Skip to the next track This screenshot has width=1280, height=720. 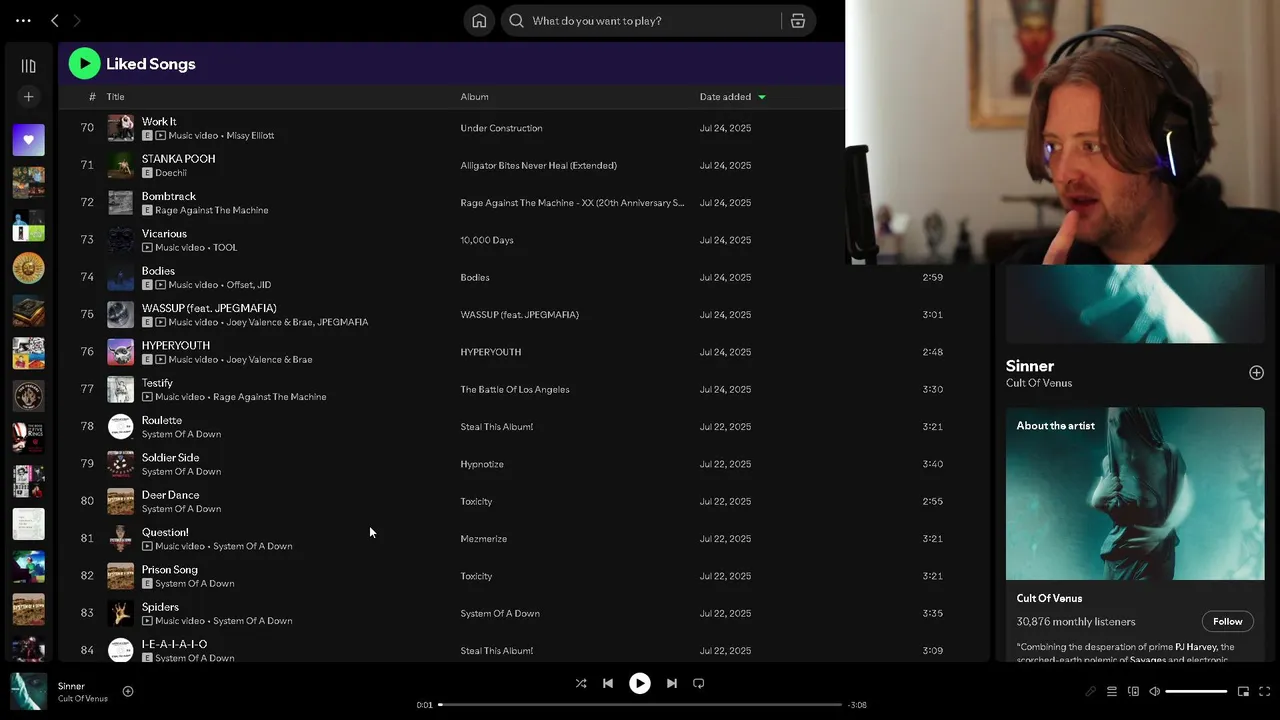click(x=672, y=683)
